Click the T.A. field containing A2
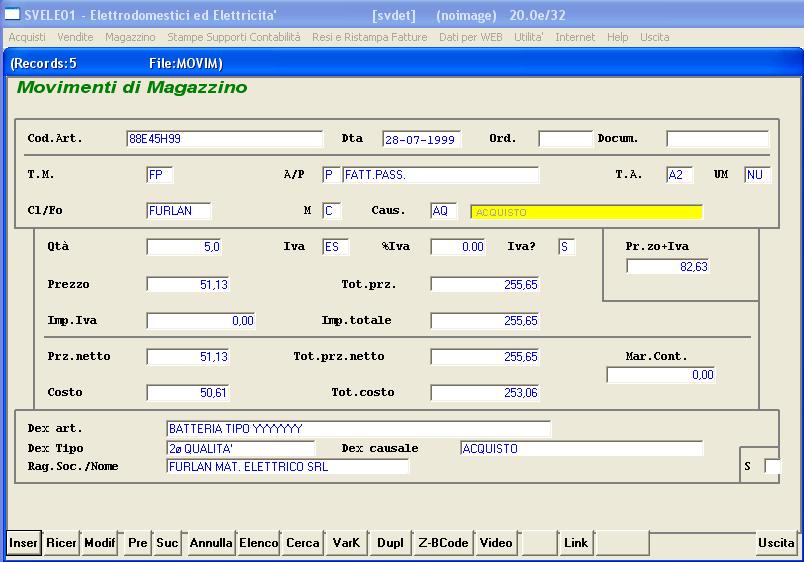804x562 pixels. pos(679,175)
